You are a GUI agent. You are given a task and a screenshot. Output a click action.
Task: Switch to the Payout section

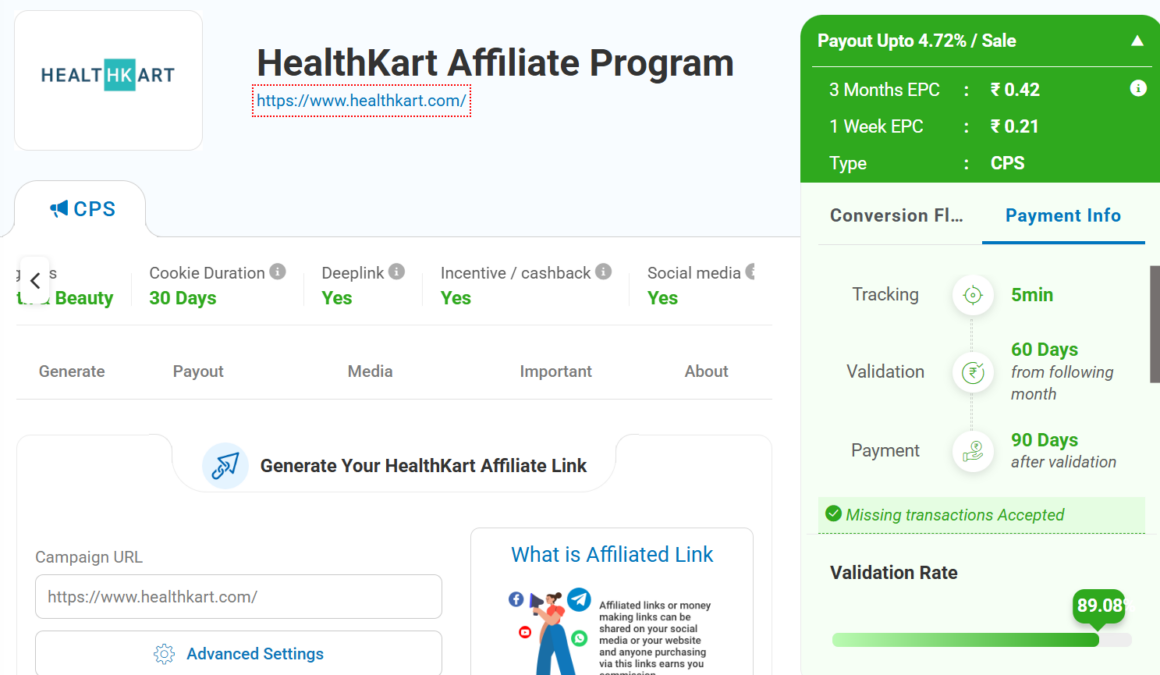tap(198, 371)
